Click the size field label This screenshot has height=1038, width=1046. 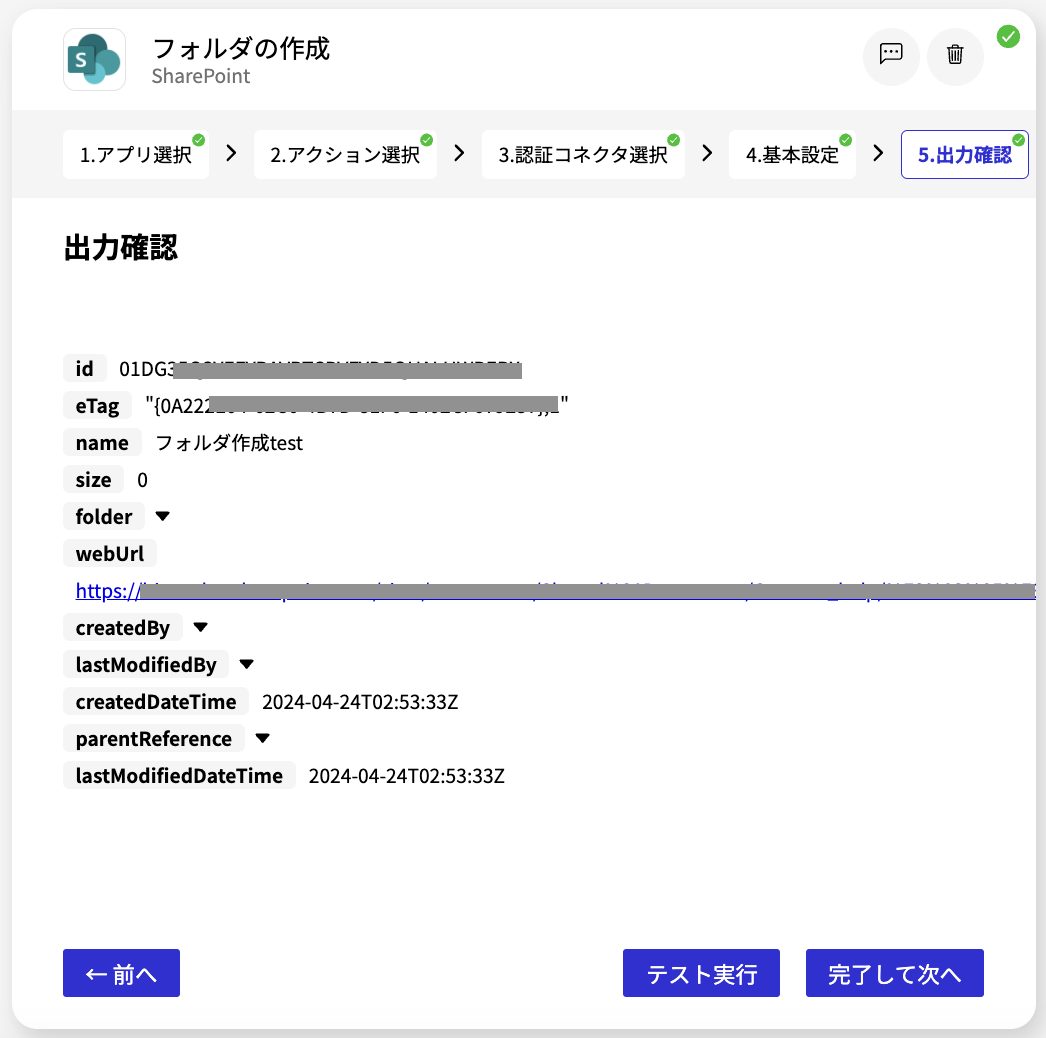coord(93,480)
